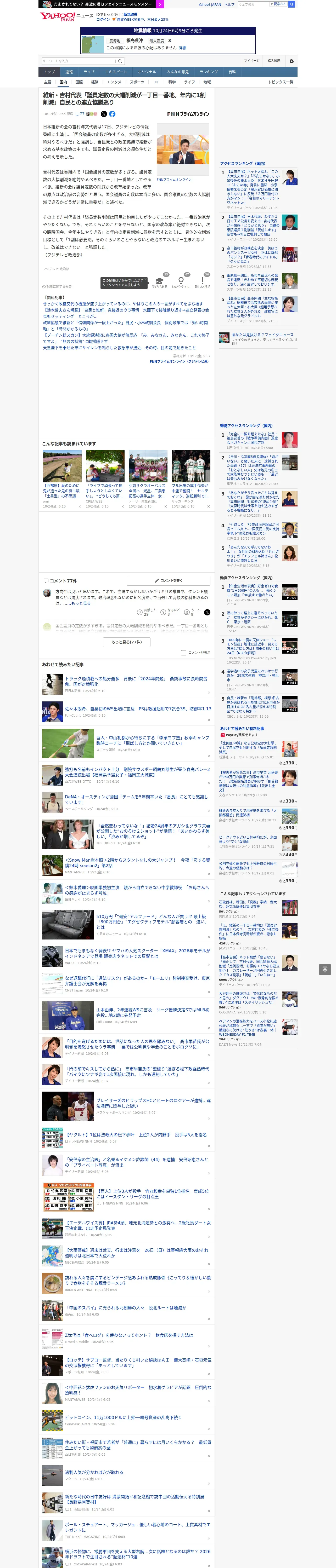This screenshot has width=336, height=1568.
Task: Click the purple arrow on the top banner
Action: (160, 4)
